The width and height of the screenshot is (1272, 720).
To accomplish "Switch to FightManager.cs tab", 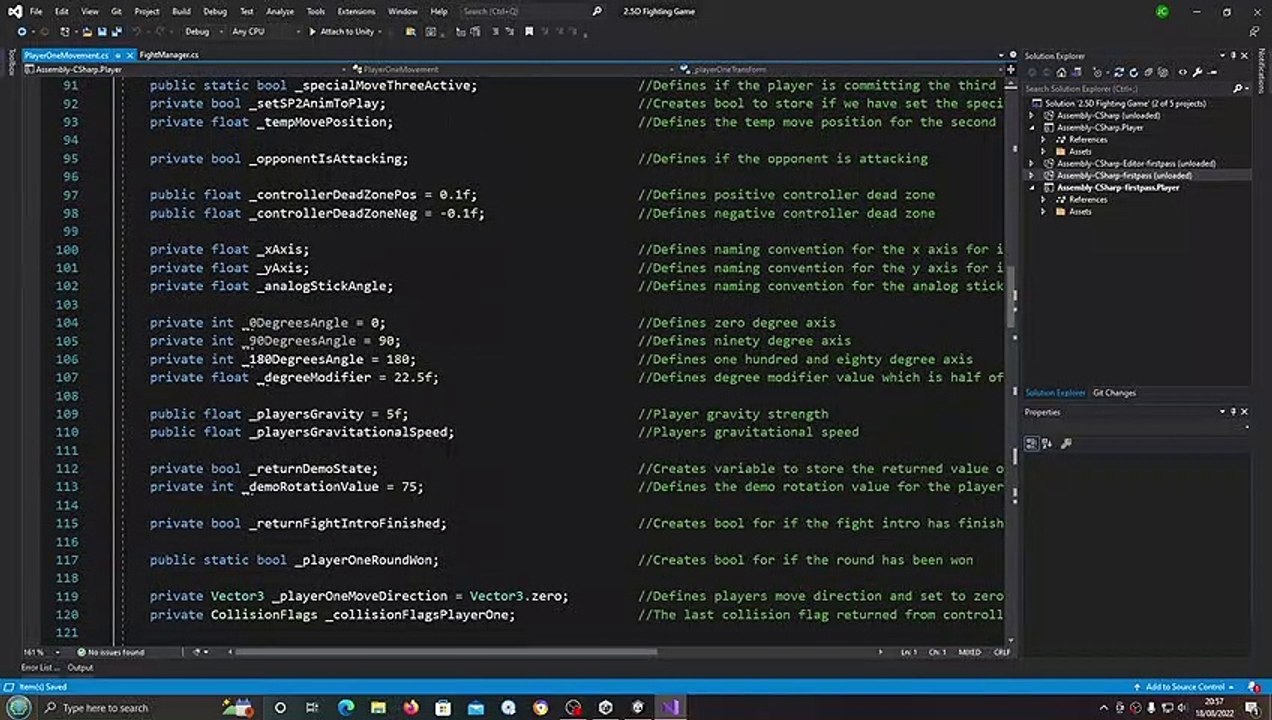I will tap(169, 55).
